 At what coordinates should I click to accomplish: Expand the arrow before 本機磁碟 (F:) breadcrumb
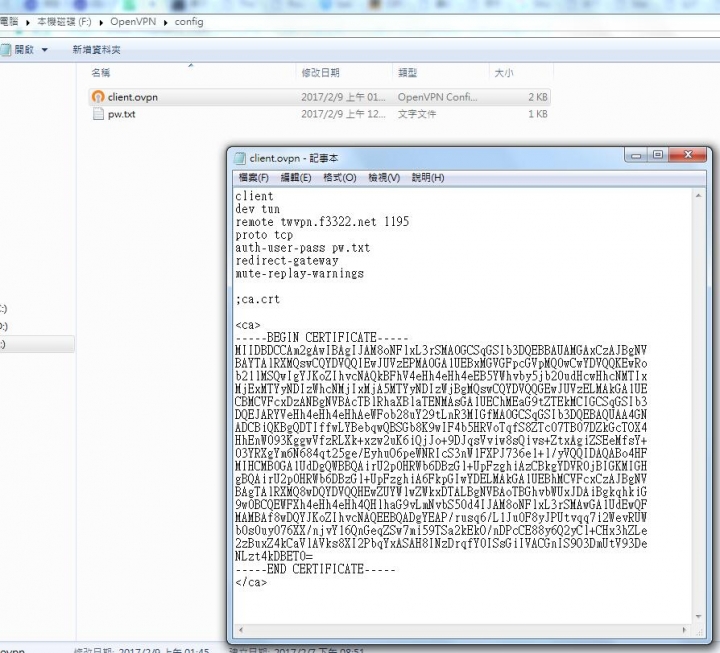28,23
